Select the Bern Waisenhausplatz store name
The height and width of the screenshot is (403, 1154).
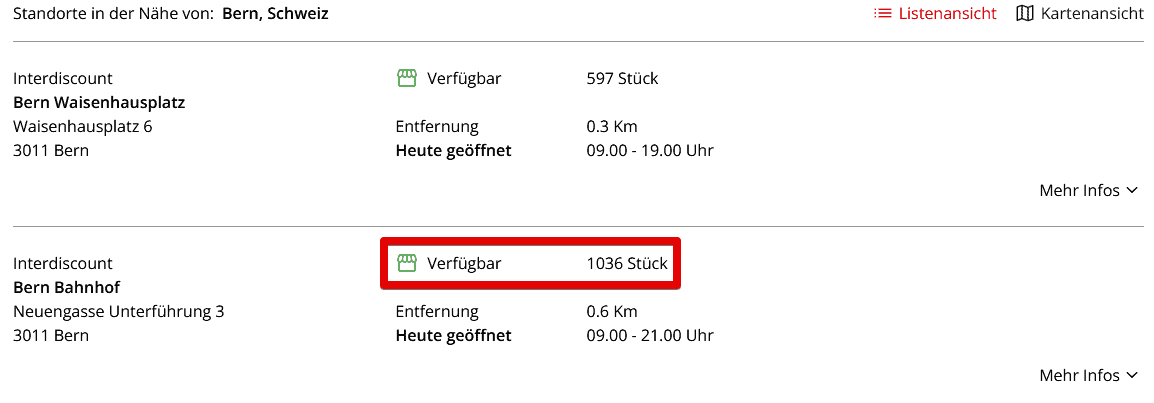coord(99,102)
